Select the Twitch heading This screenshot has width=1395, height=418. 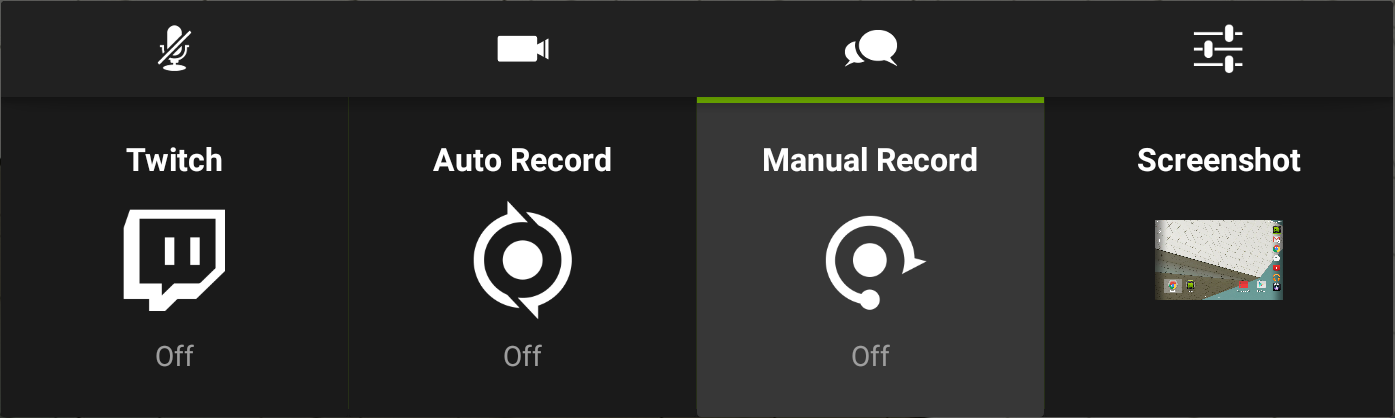(x=174, y=160)
